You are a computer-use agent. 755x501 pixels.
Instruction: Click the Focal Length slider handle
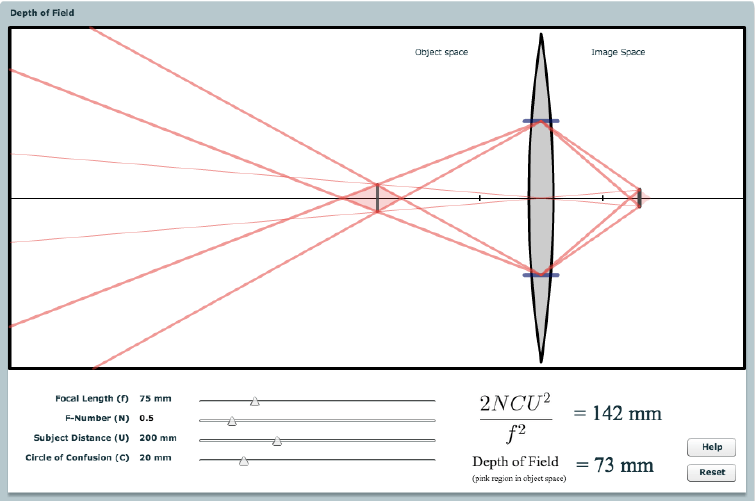click(x=255, y=401)
